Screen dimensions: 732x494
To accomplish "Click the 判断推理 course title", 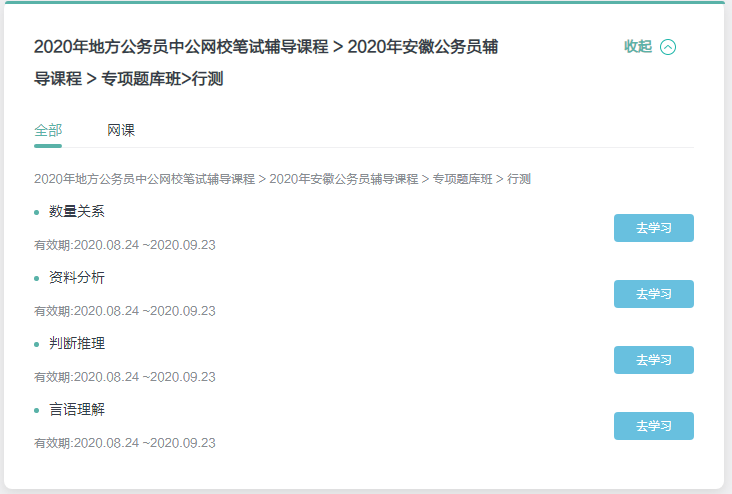I will (x=76, y=343).
